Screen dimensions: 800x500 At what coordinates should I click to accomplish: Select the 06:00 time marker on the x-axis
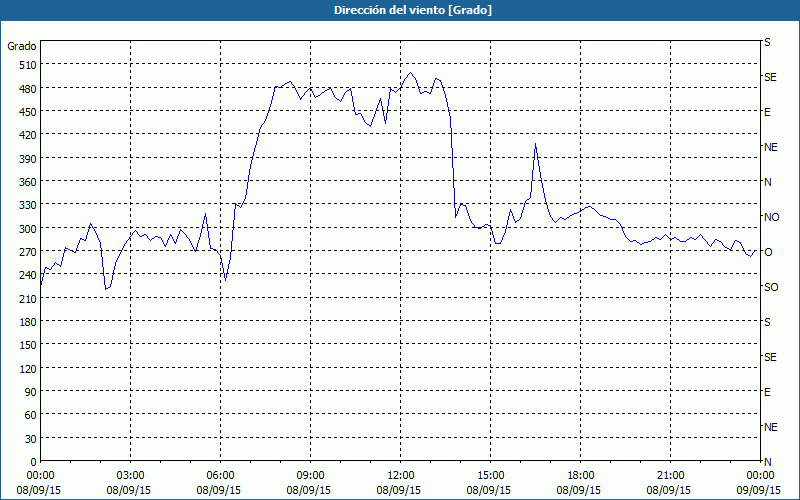pos(220,475)
